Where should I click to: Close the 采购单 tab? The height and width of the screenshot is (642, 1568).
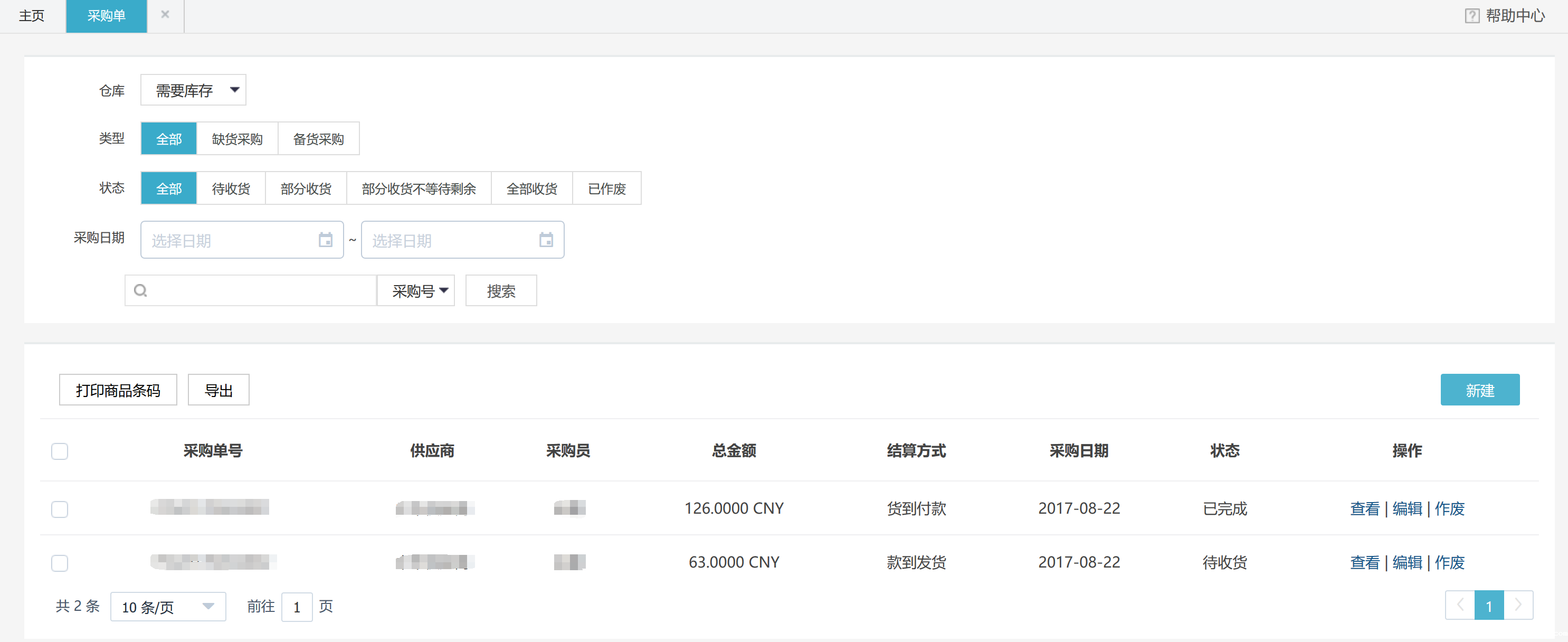tap(164, 15)
